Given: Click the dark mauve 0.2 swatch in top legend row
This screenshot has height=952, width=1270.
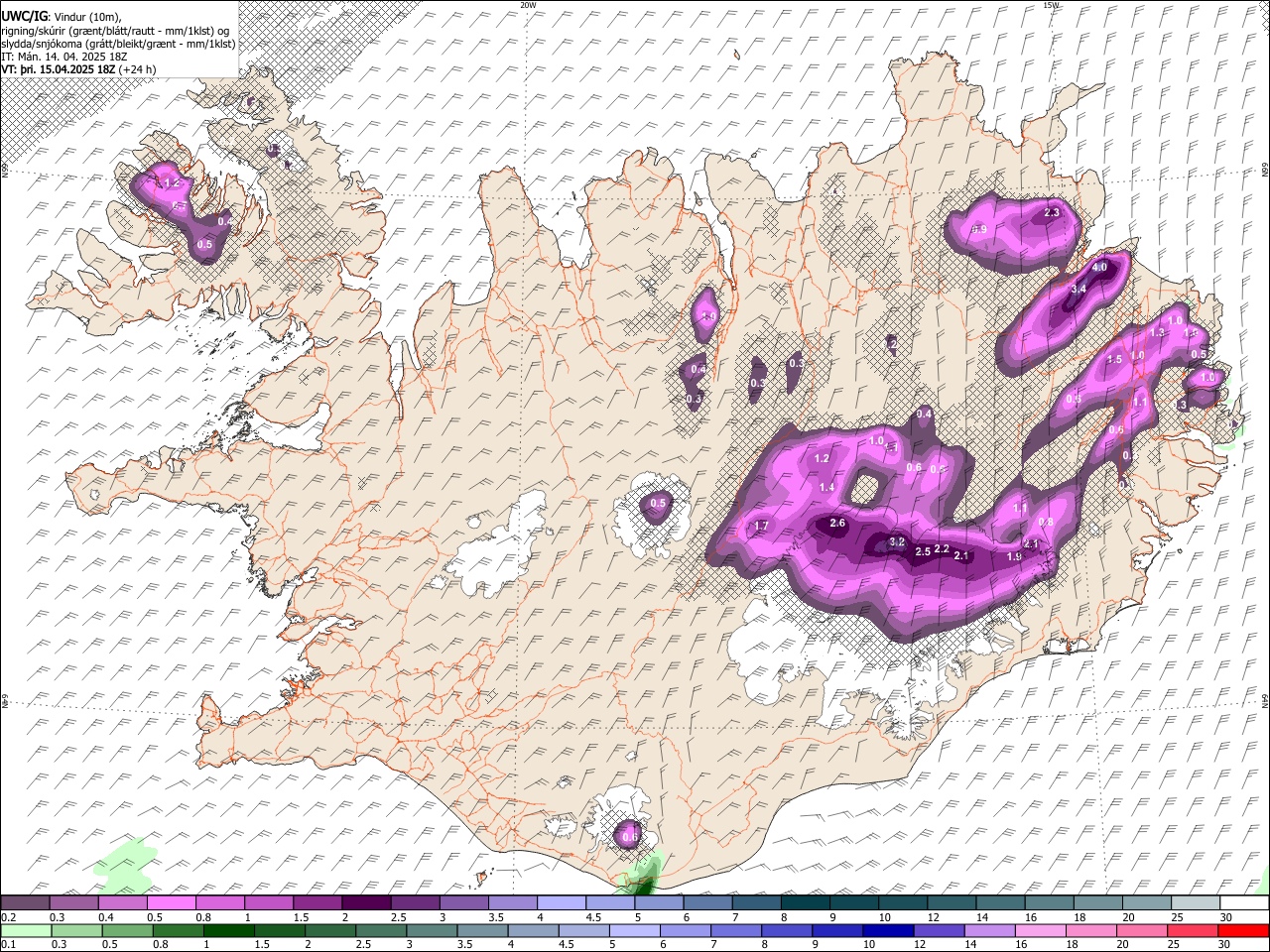Looking at the screenshot, I should [x=25, y=902].
